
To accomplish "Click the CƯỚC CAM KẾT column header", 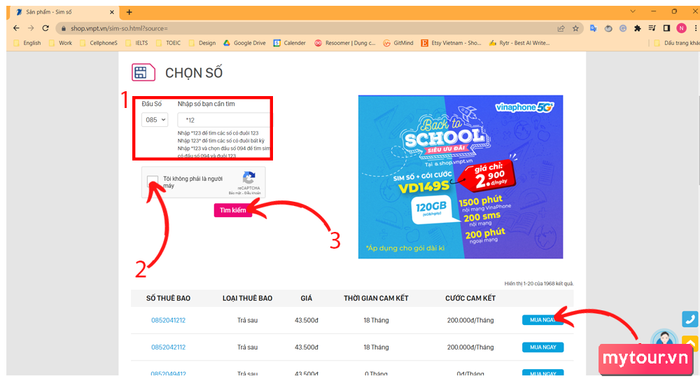I will coord(470,298).
